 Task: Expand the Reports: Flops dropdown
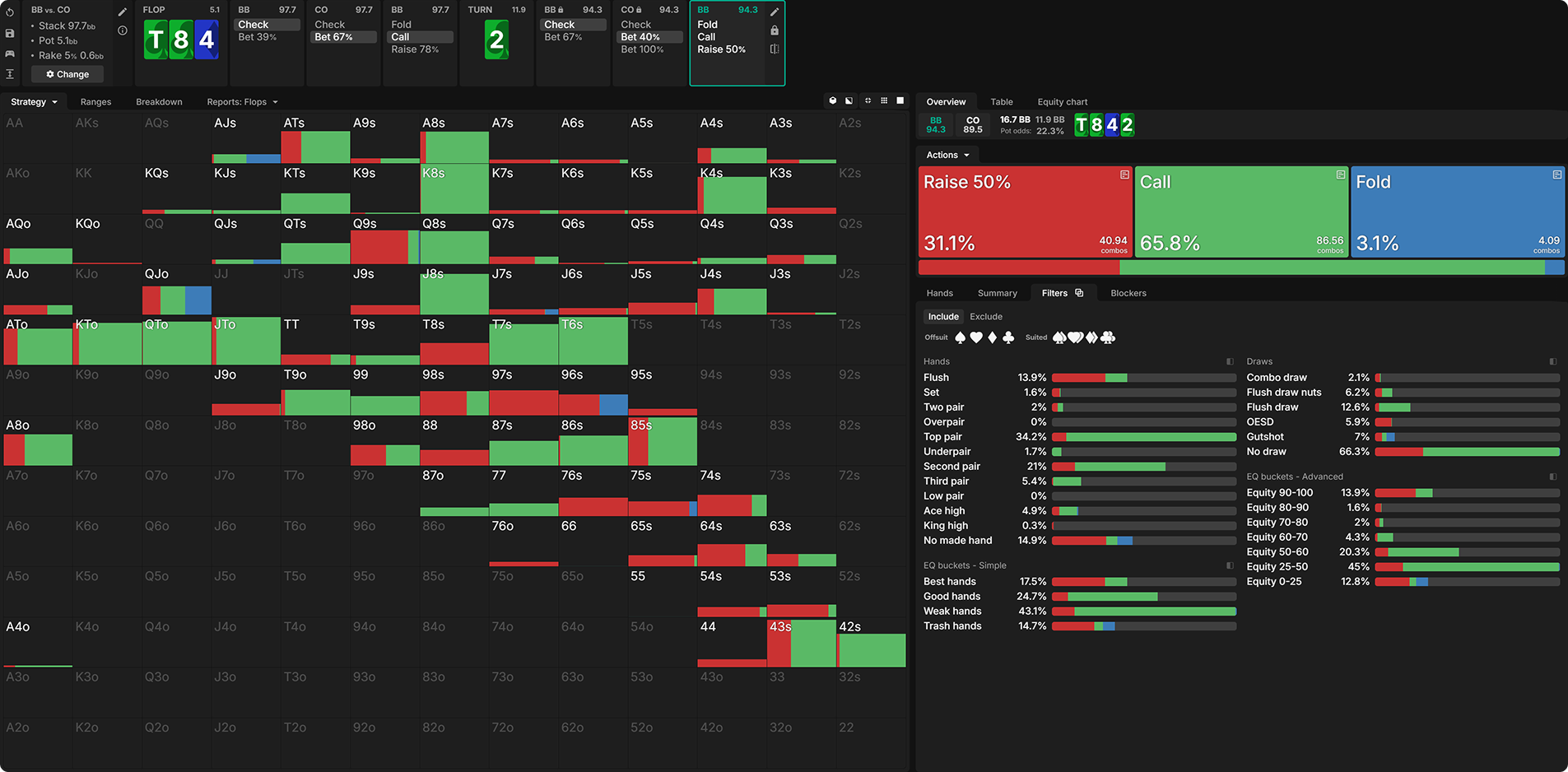242,102
